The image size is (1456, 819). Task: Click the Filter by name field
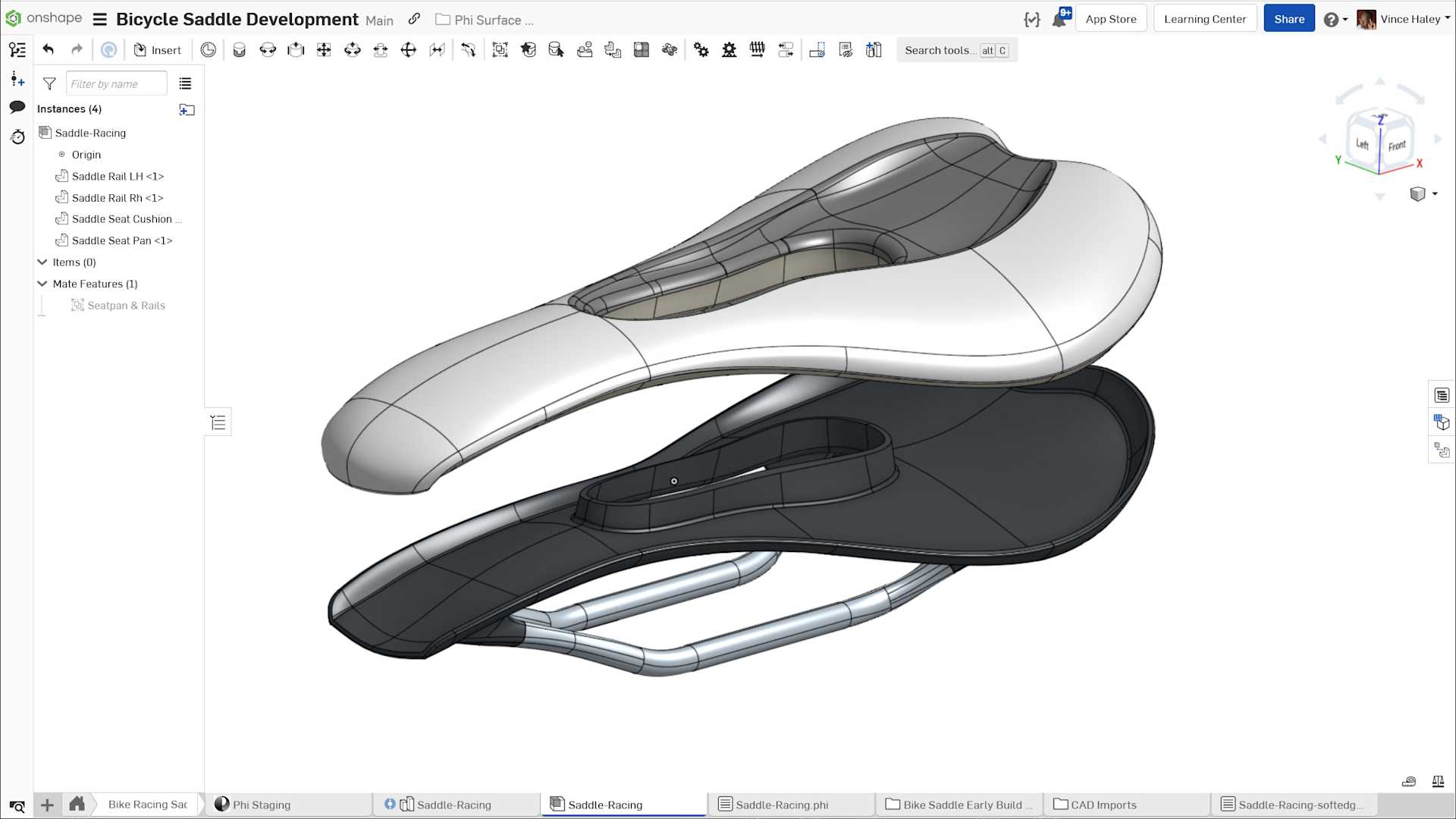coord(116,83)
